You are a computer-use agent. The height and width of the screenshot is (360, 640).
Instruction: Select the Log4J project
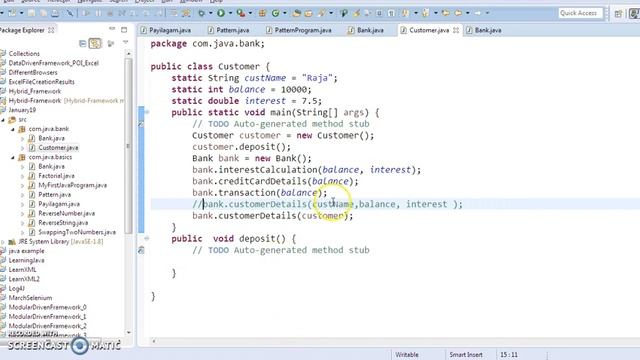tap(17, 289)
